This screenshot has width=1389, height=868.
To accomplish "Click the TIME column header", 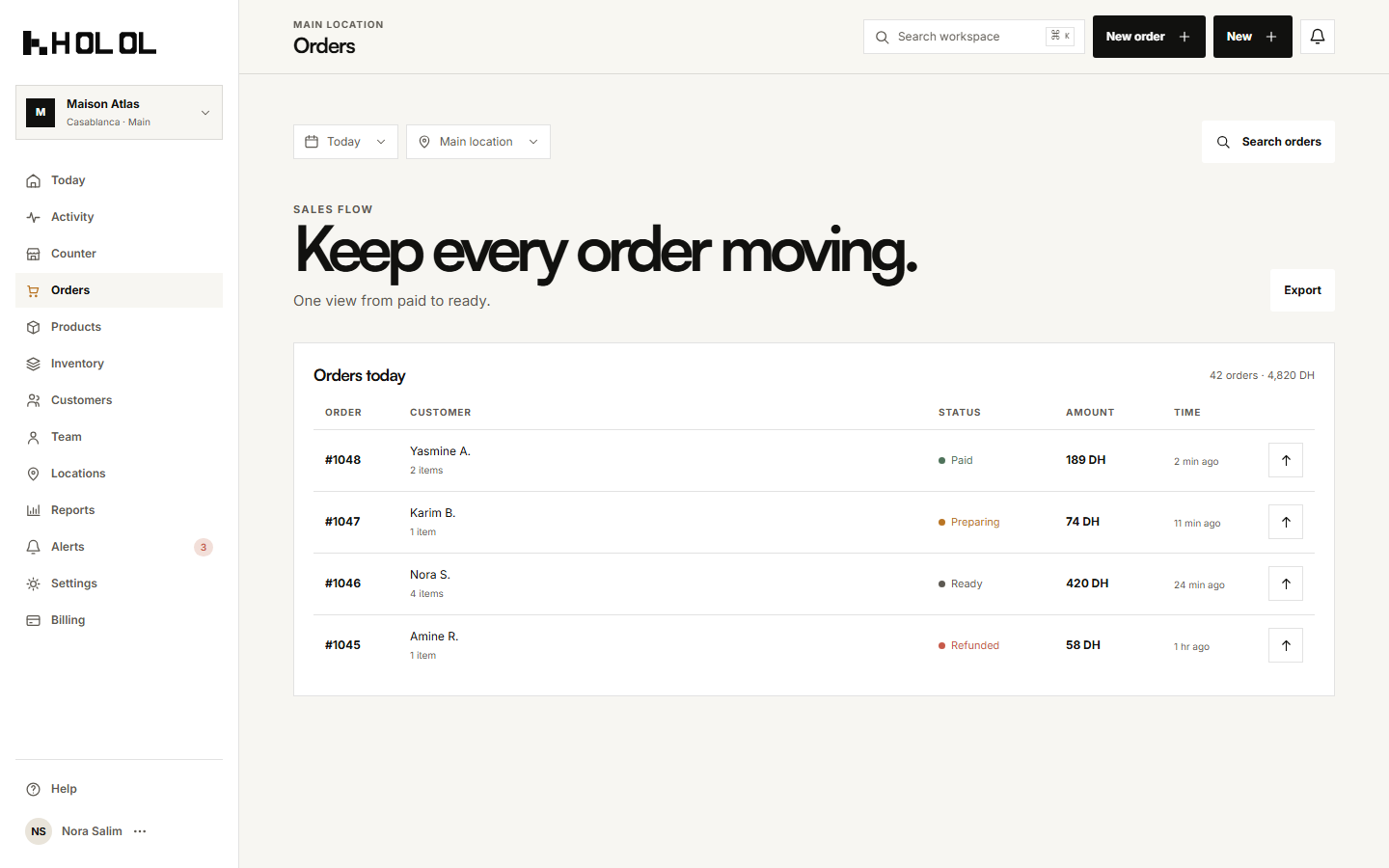I will pyautogui.click(x=1187, y=413).
